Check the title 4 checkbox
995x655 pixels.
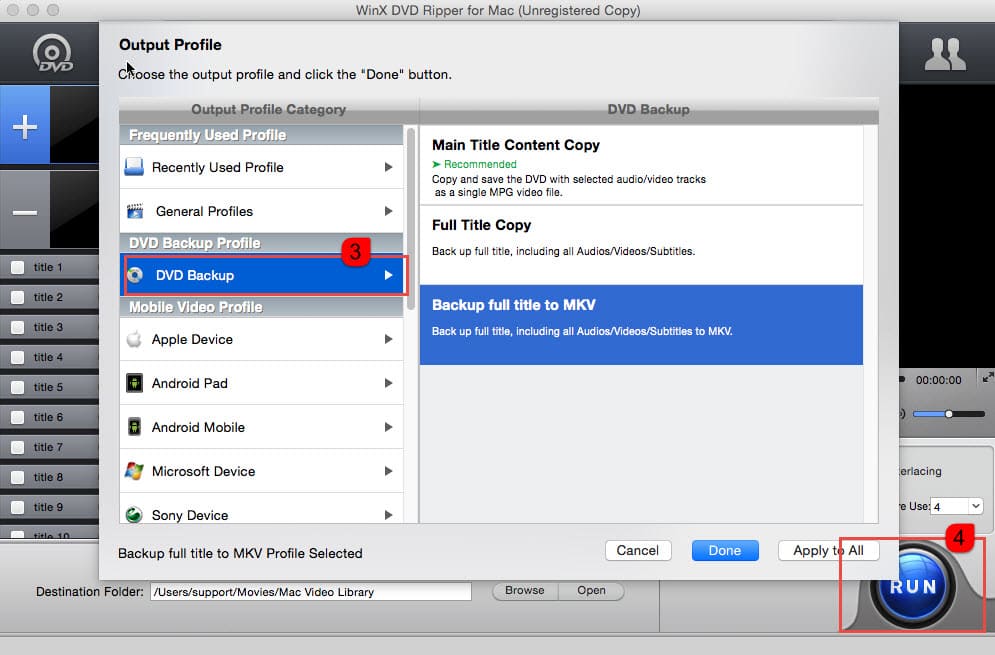point(18,357)
